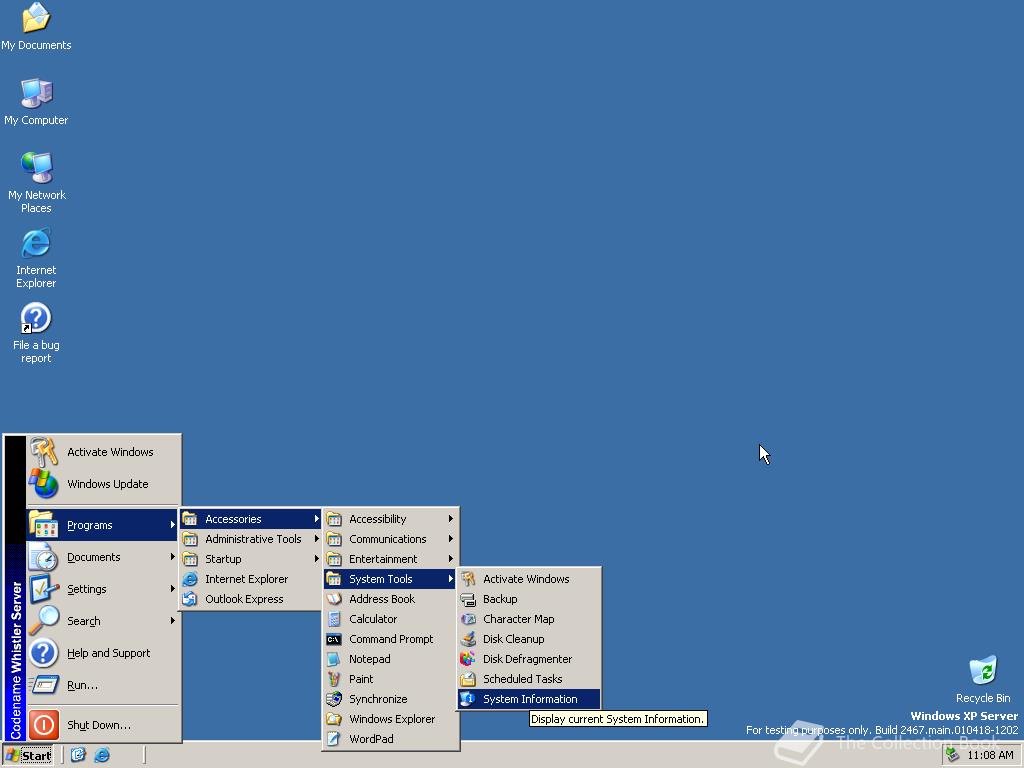Click Run... label in Start menu
Viewport: 1024px width, 768px height.
click(x=82, y=685)
